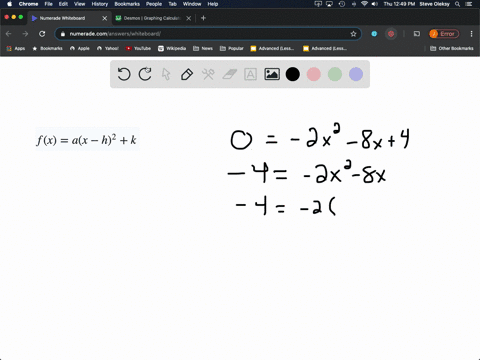The width and height of the screenshot is (480, 360).
Task: Select the text box tool
Action: [250, 74]
